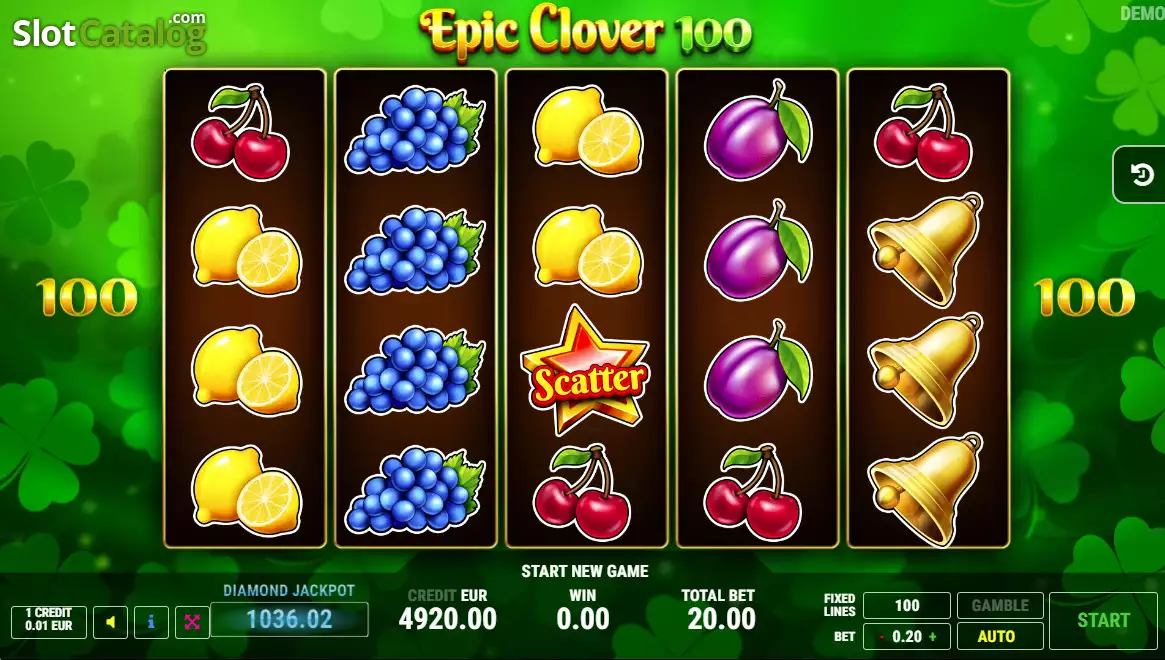Click the bottom golden bell on fifth reel
This screenshot has height=660, width=1165.
[x=926, y=489]
